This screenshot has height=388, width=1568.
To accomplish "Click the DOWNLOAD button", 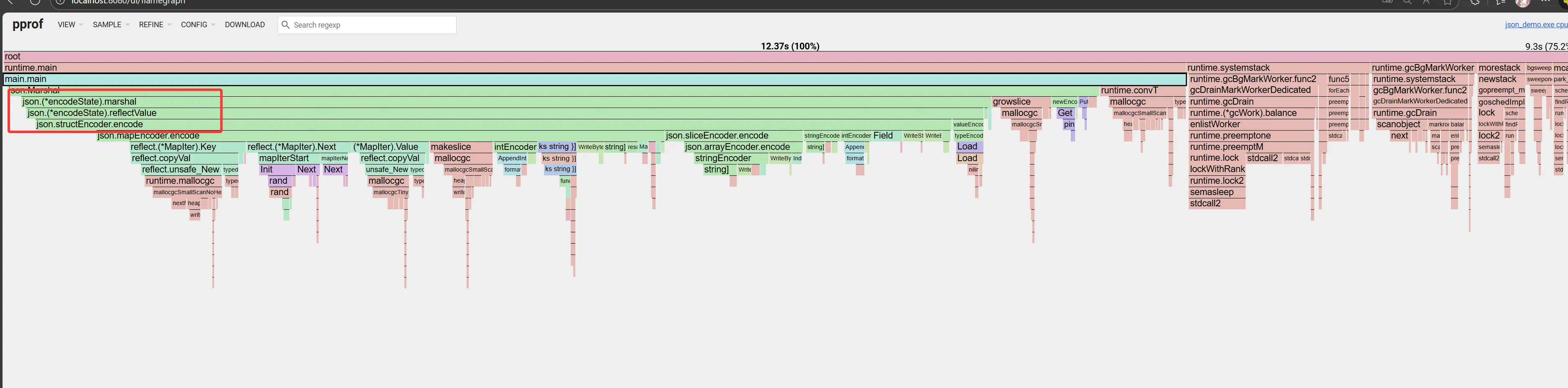I will tap(245, 25).
